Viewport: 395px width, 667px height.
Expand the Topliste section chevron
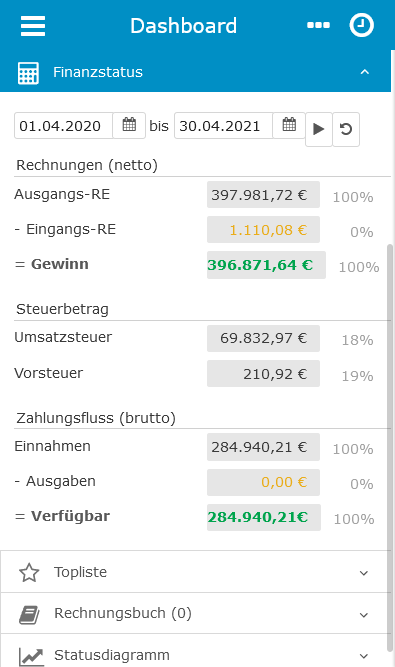[x=364, y=573]
